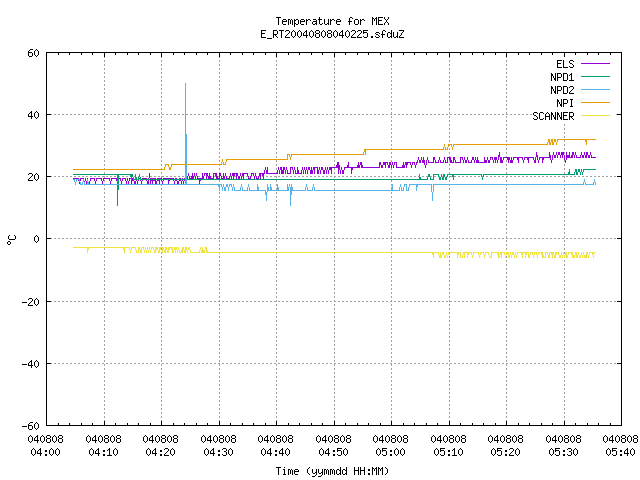The image size is (640, 480).
Task: Click the blue NPD2 legend line sample
Action: click(595, 90)
